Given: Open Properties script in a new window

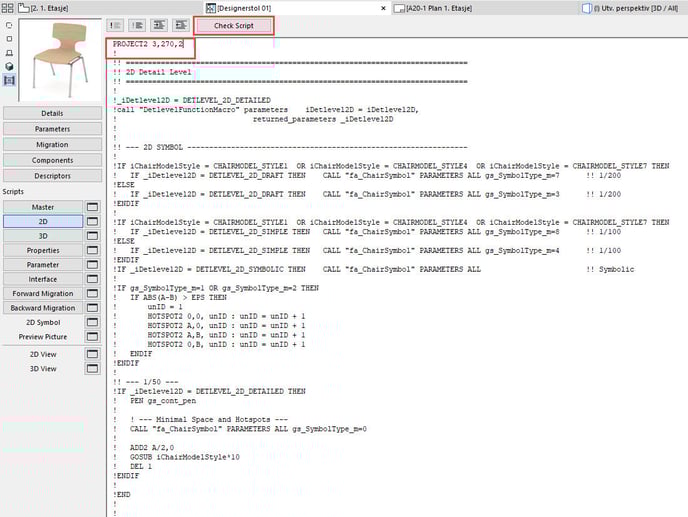Looking at the screenshot, I should 92,250.
